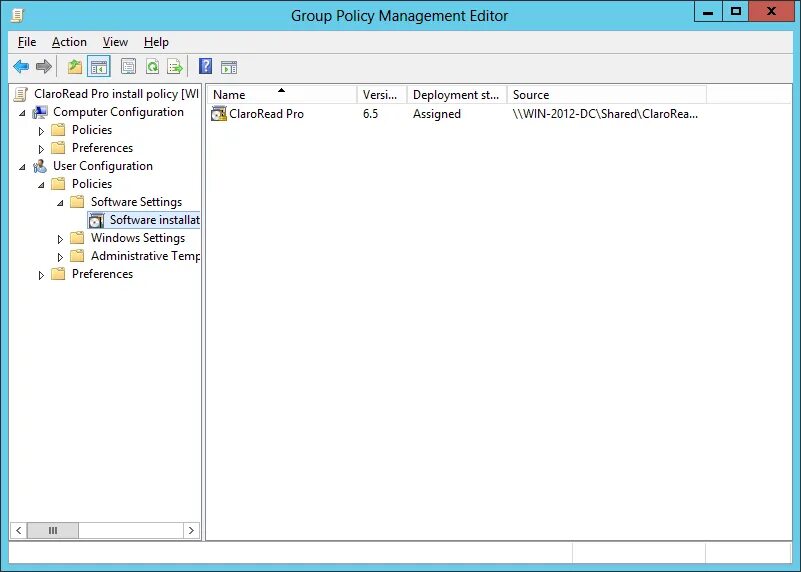
Task: Click the Export List toolbar icon
Action: [175, 66]
